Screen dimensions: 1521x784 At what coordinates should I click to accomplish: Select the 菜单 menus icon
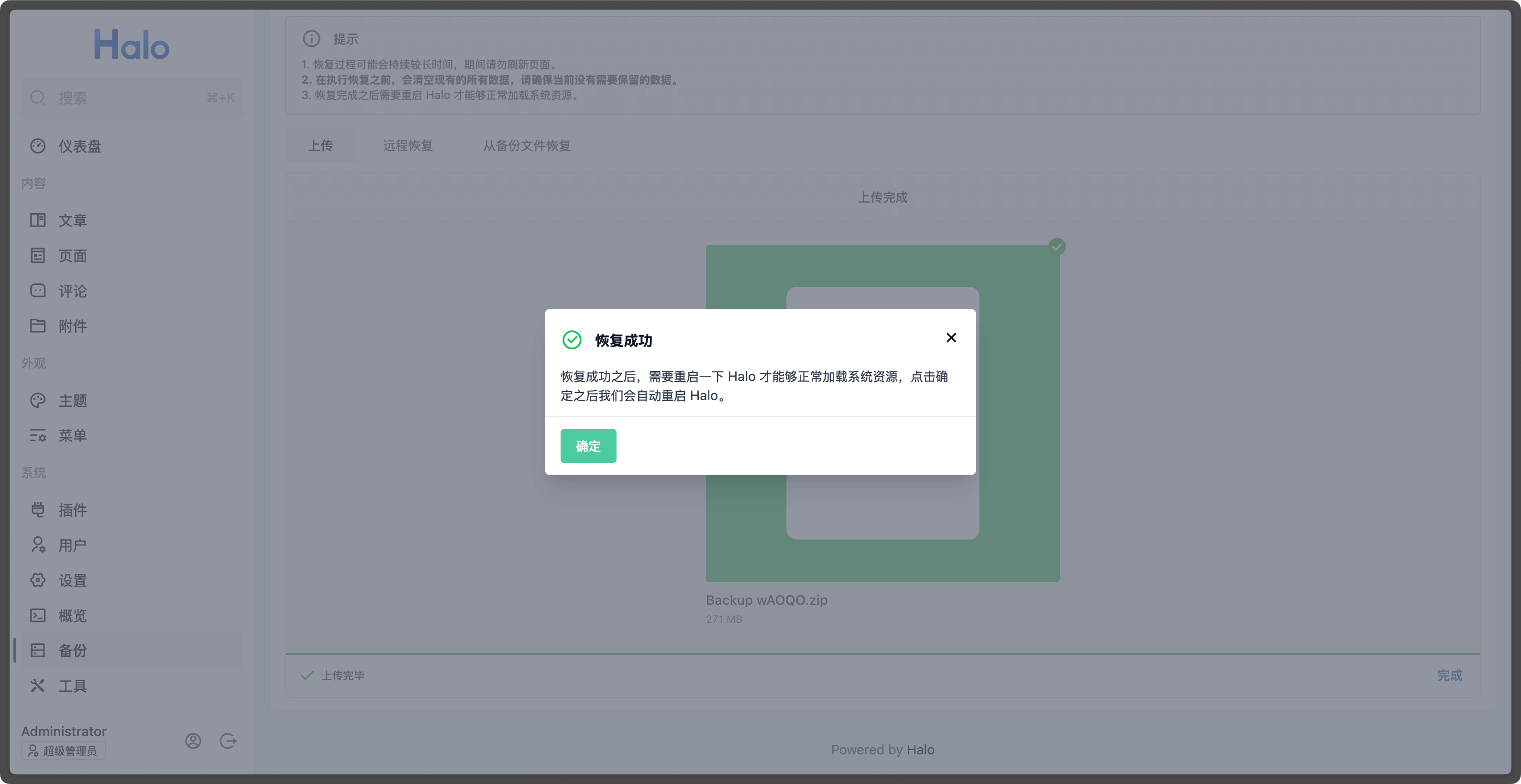click(38, 436)
